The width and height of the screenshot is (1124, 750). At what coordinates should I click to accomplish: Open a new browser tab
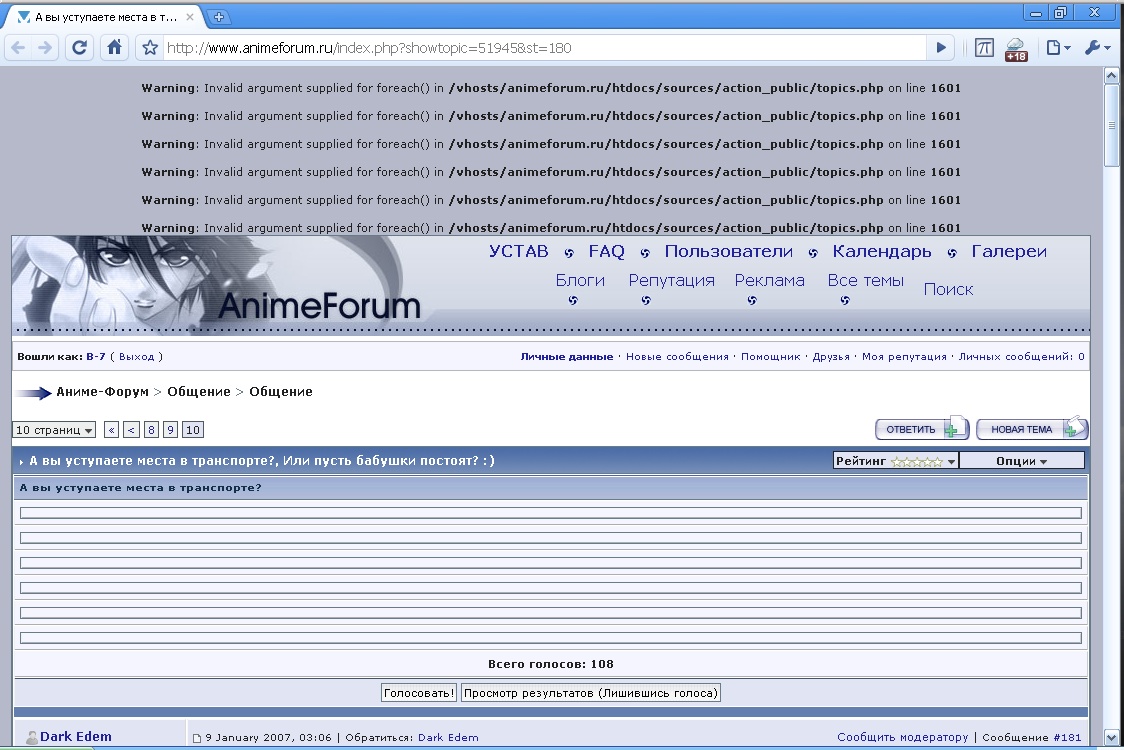click(x=219, y=16)
